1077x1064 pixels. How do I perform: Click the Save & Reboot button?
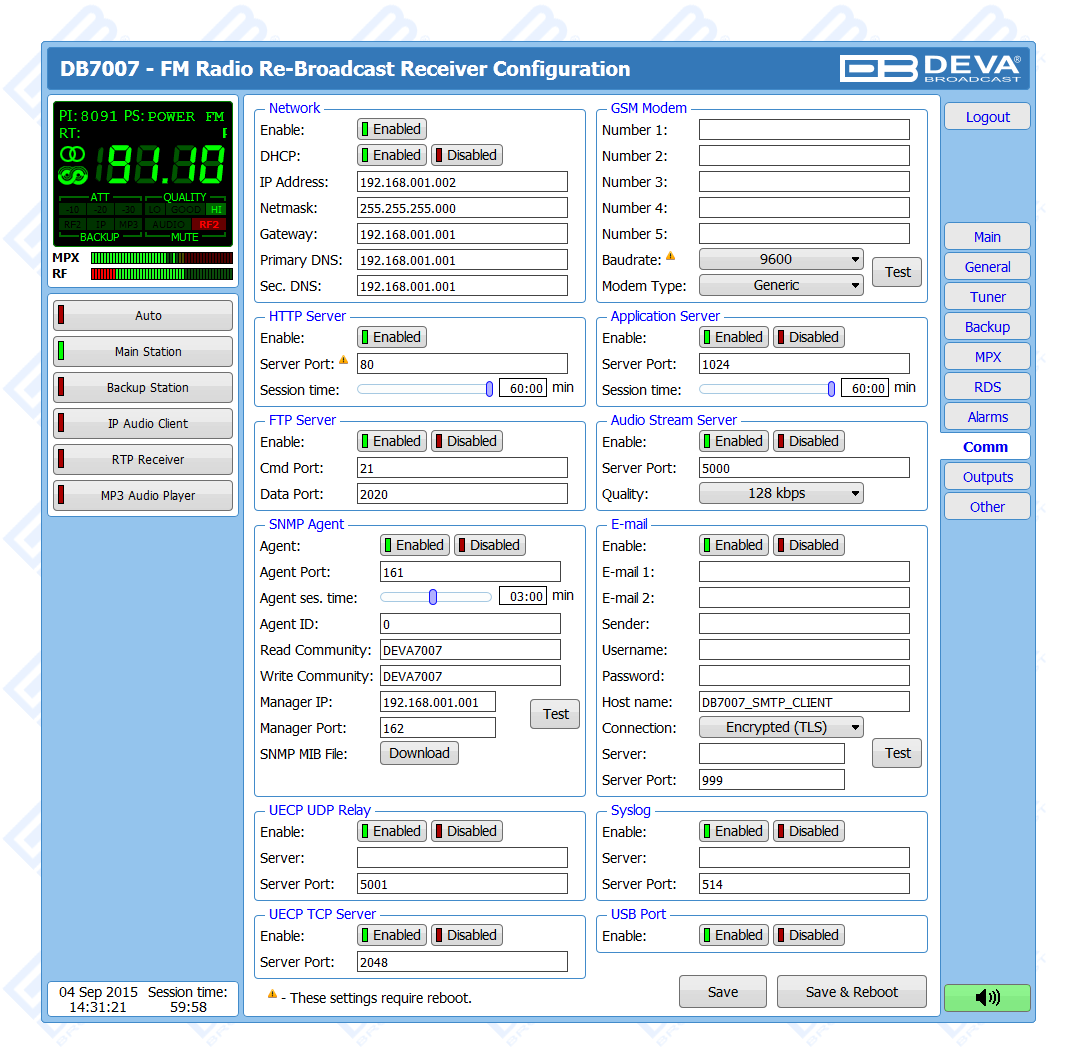tap(851, 992)
